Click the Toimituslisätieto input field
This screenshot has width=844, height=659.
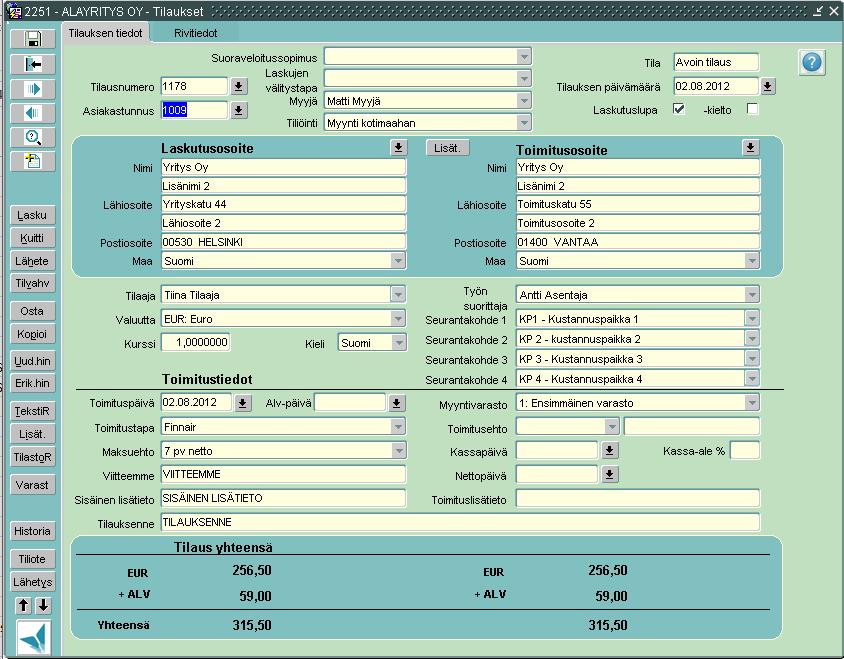[x=638, y=499]
